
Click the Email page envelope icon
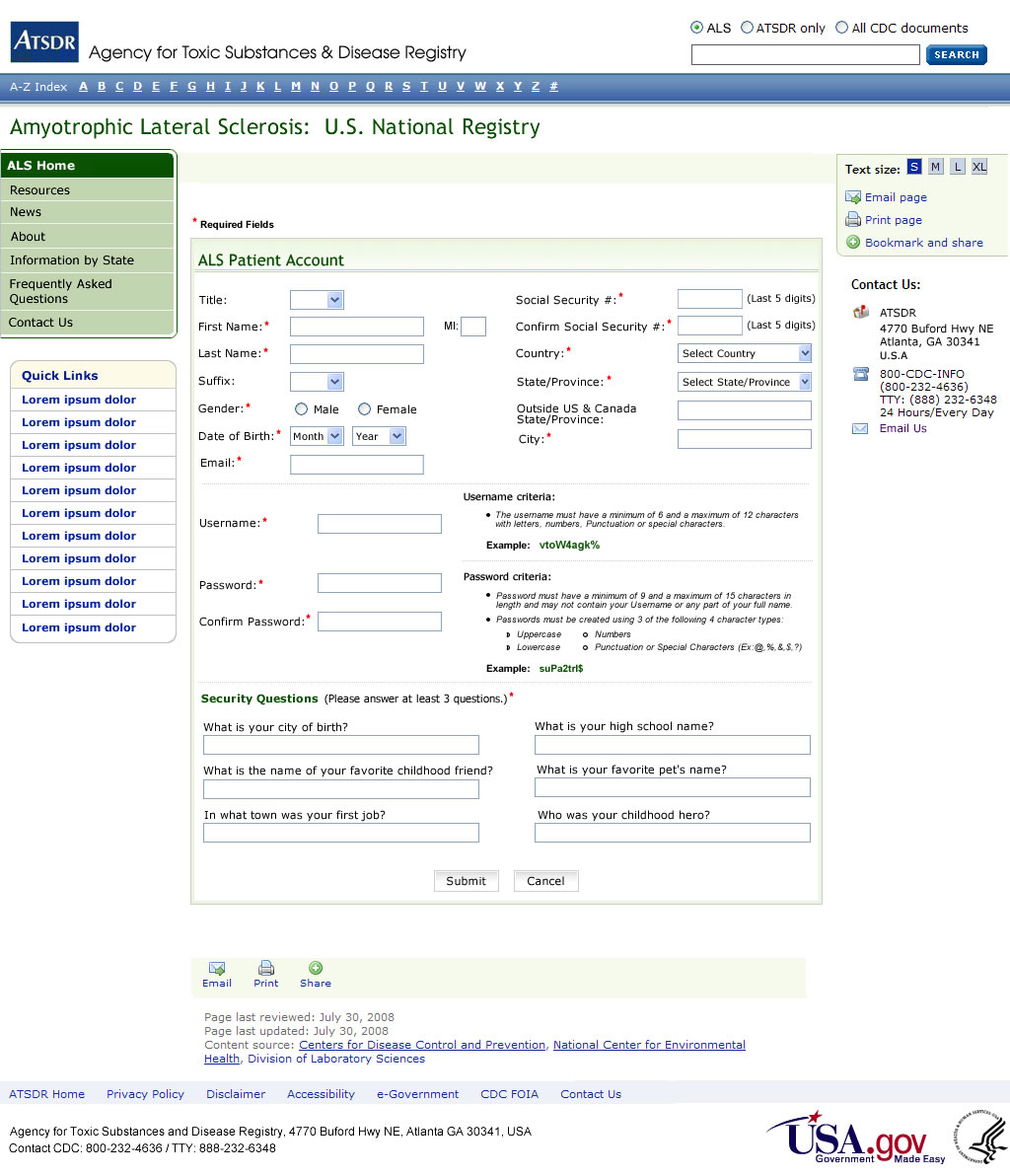coord(853,197)
